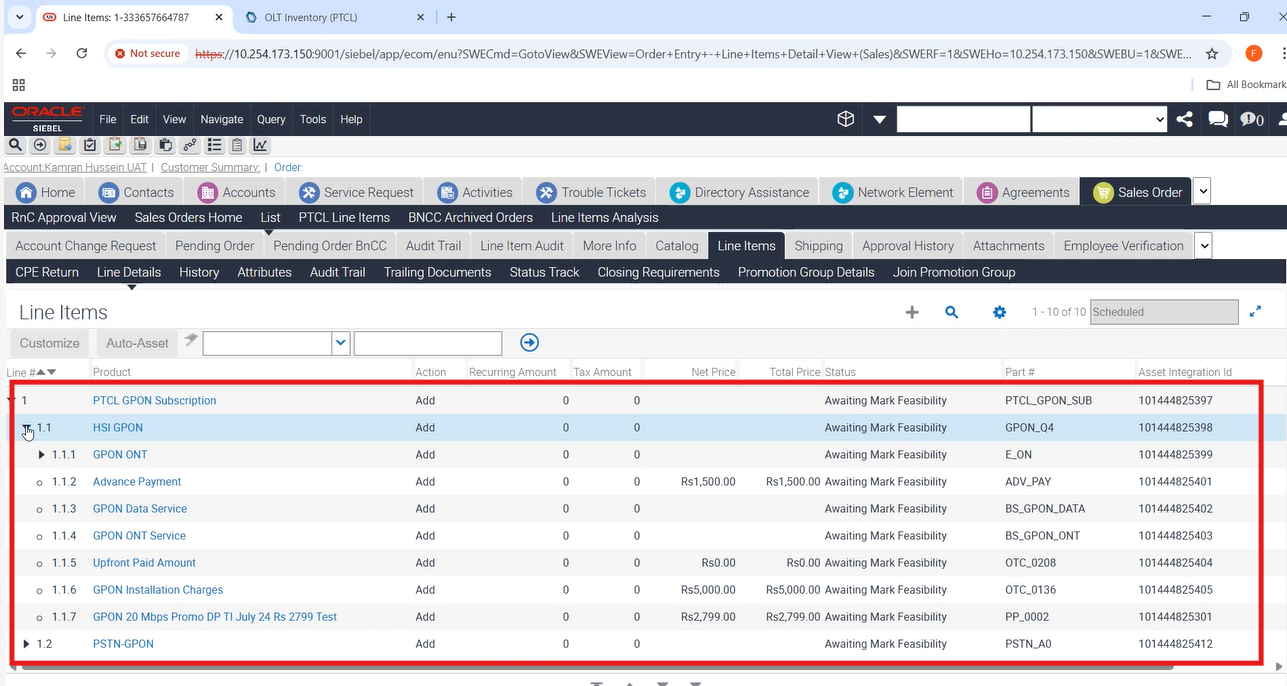Switch to the Approval History tab

[x=907, y=245]
